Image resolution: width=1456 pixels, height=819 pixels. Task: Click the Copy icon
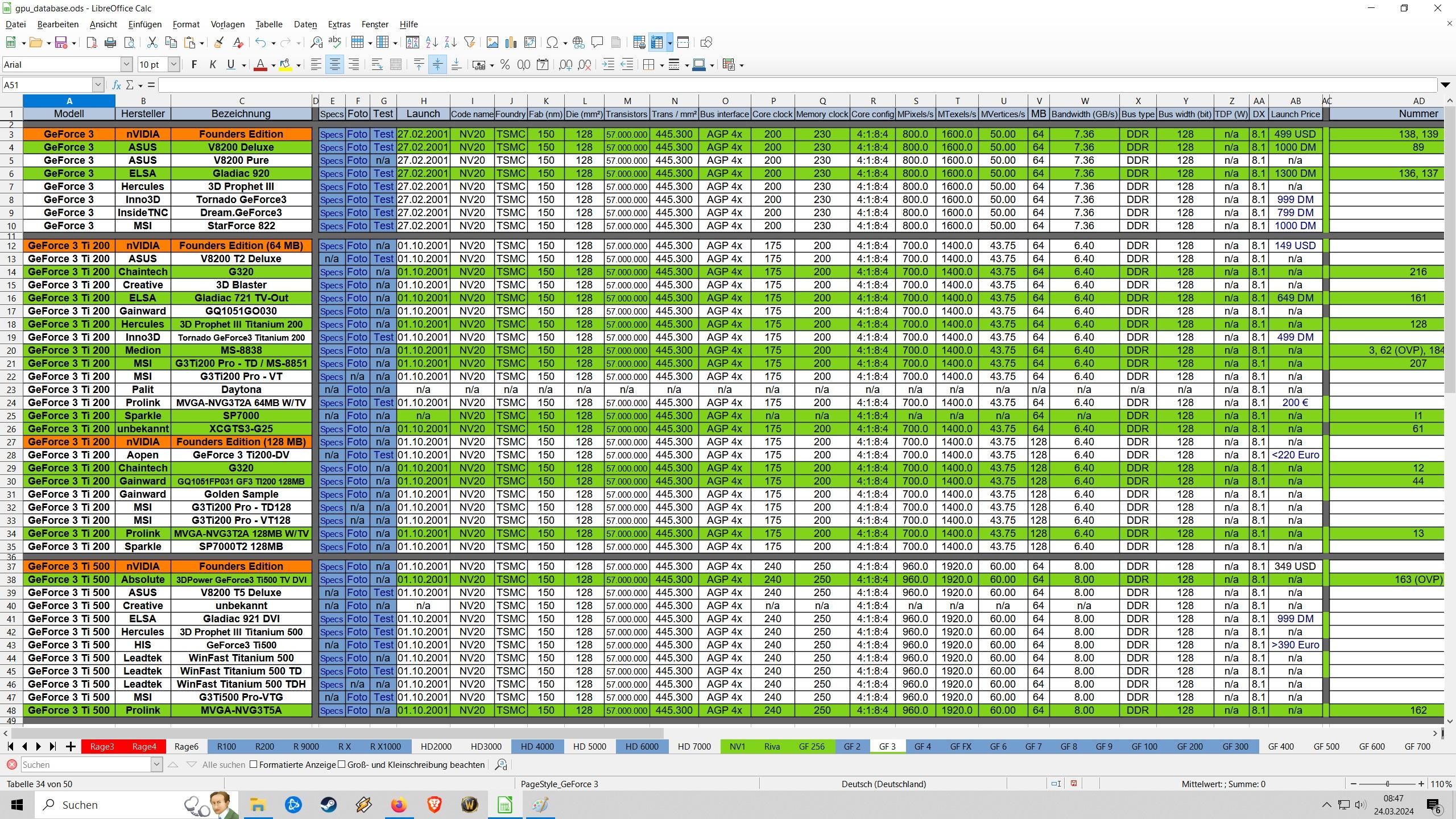pyautogui.click(x=171, y=43)
